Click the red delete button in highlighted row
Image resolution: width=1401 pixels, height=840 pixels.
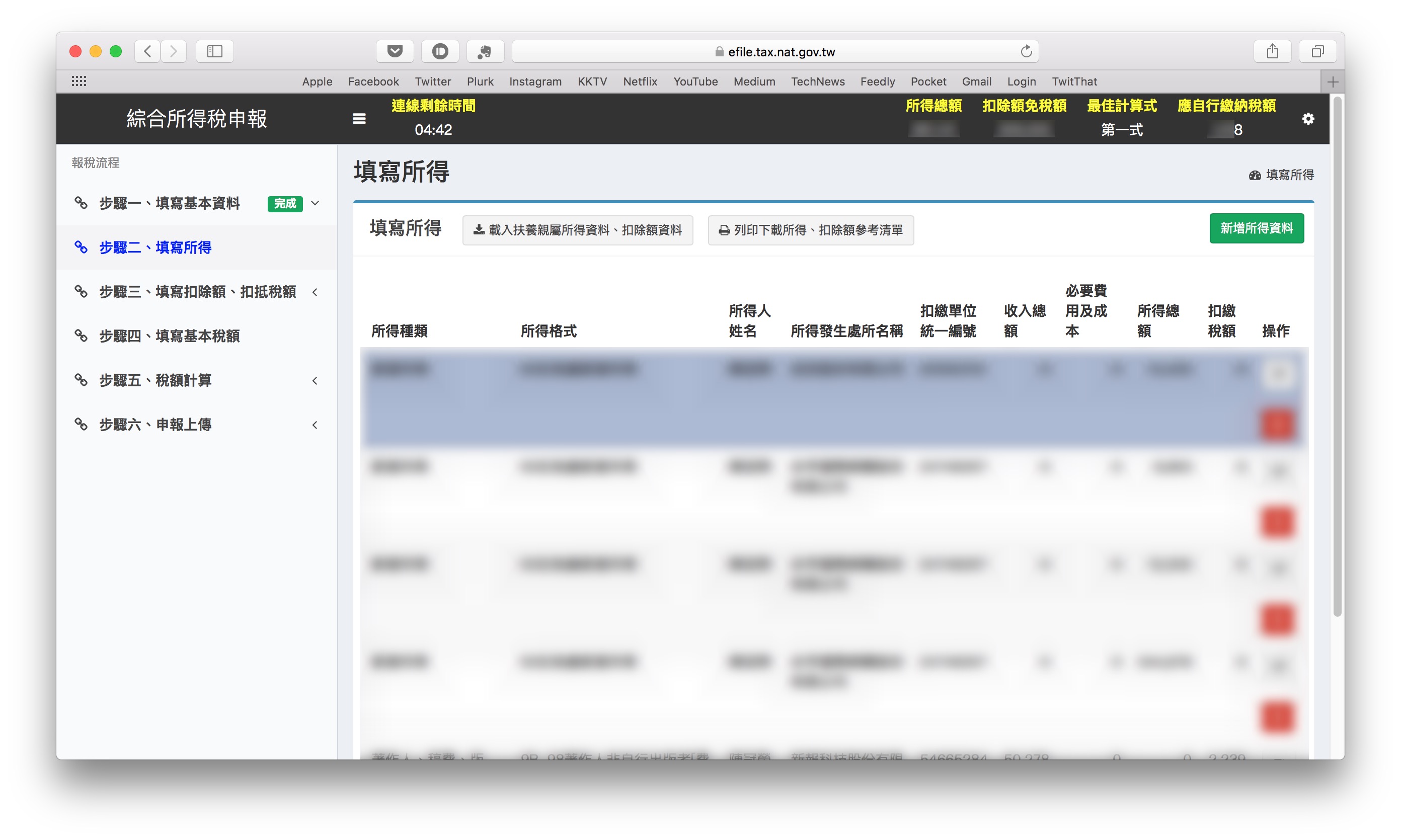click(x=1277, y=424)
